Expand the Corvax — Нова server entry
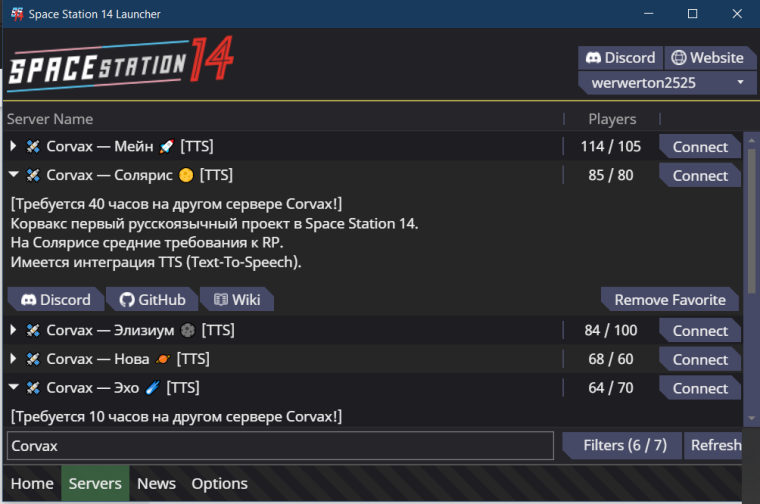The width and height of the screenshot is (760, 504). click(13, 359)
